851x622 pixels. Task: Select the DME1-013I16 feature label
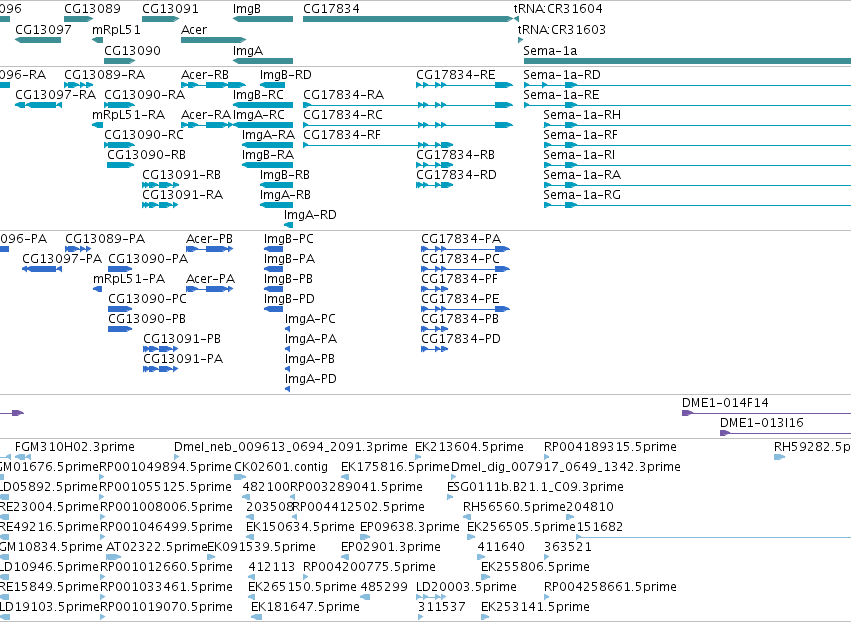761,423
